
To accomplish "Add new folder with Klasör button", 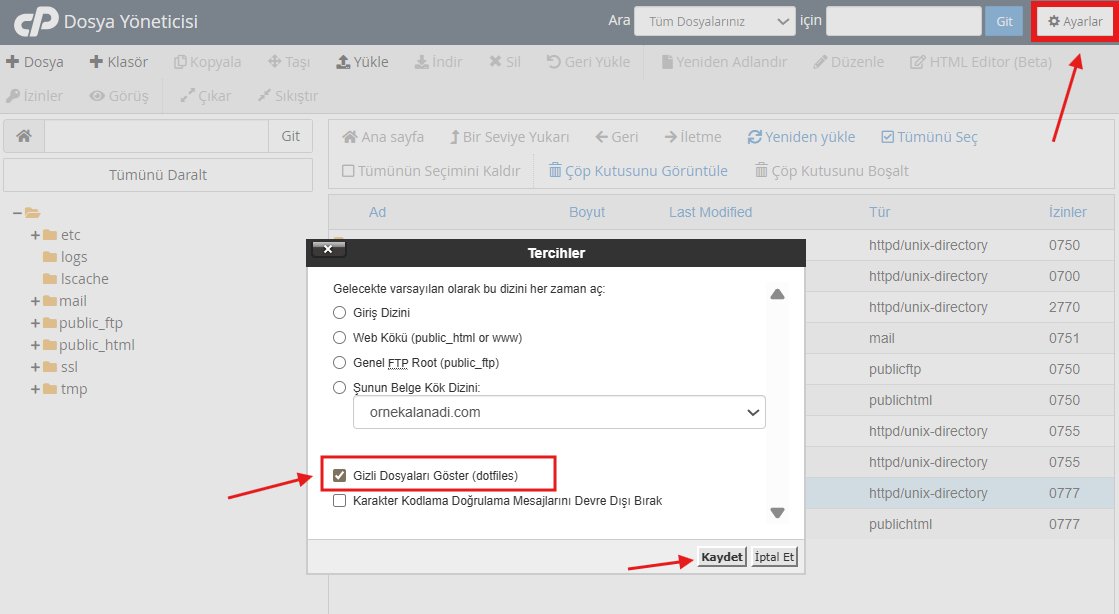I will [x=118, y=62].
